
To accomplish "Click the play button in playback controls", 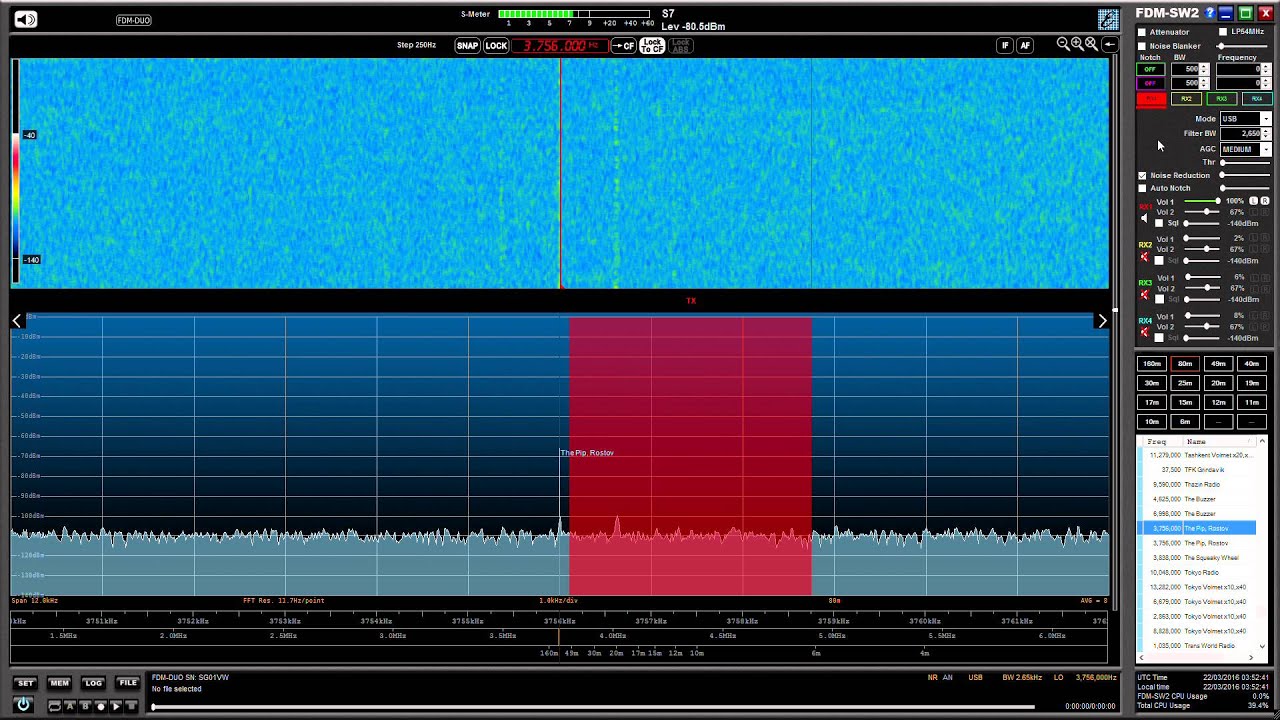I will pyautogui.click(x=116, y=707).
